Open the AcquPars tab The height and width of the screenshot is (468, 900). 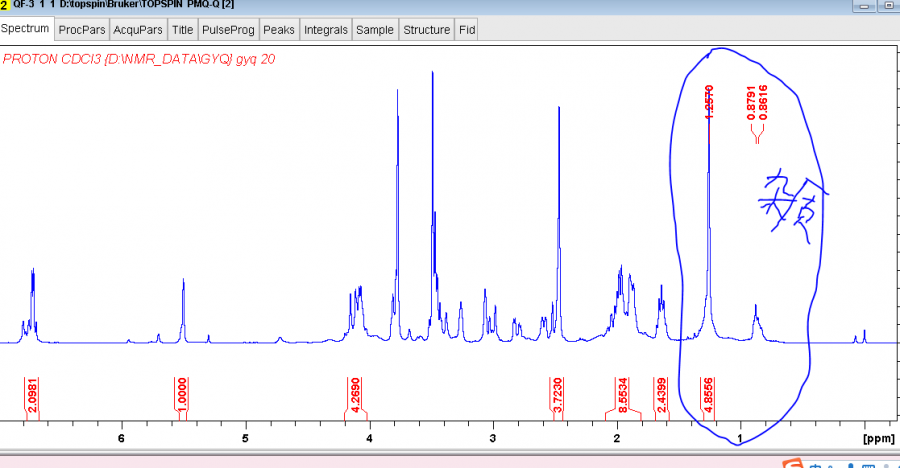coord(138,30)
